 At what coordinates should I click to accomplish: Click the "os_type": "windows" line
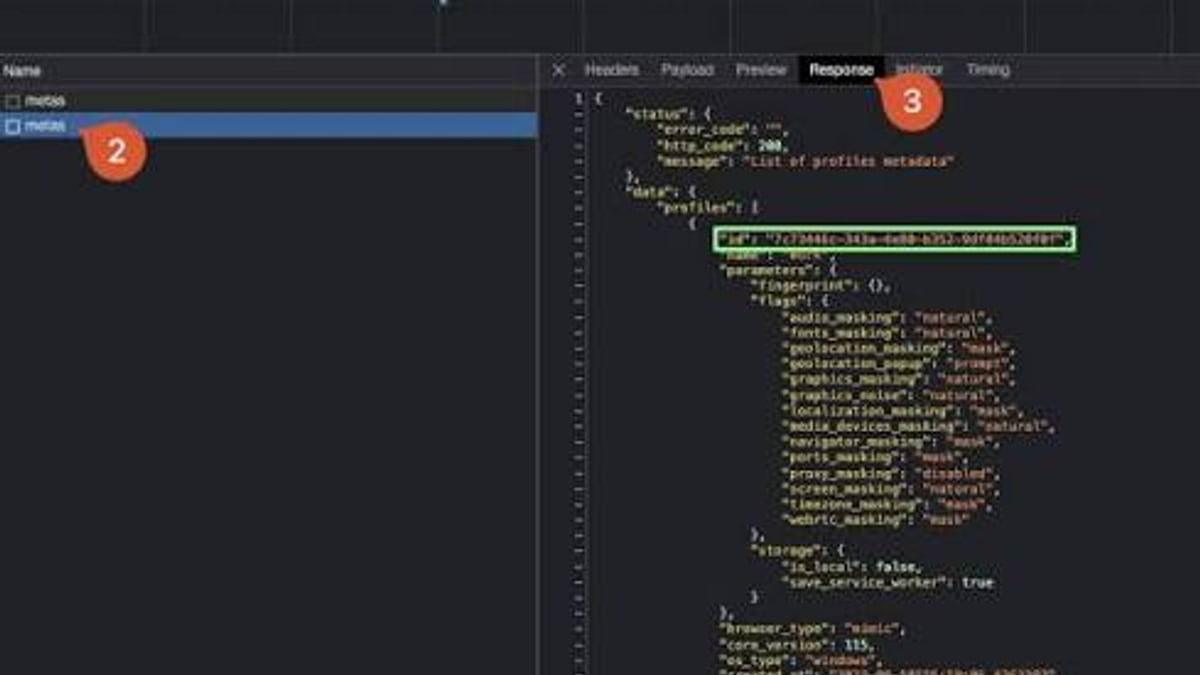pyautogui.click(x=799, y=661)
